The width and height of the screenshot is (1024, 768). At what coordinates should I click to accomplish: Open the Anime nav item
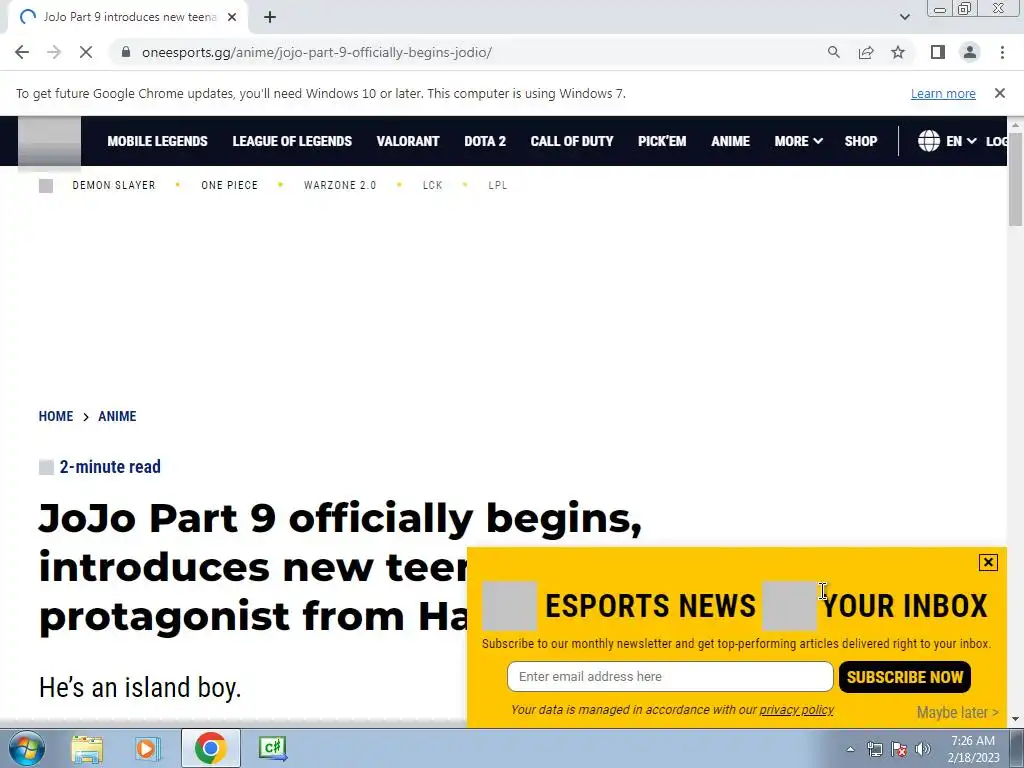pyautogui.click(x=730, y=141)
